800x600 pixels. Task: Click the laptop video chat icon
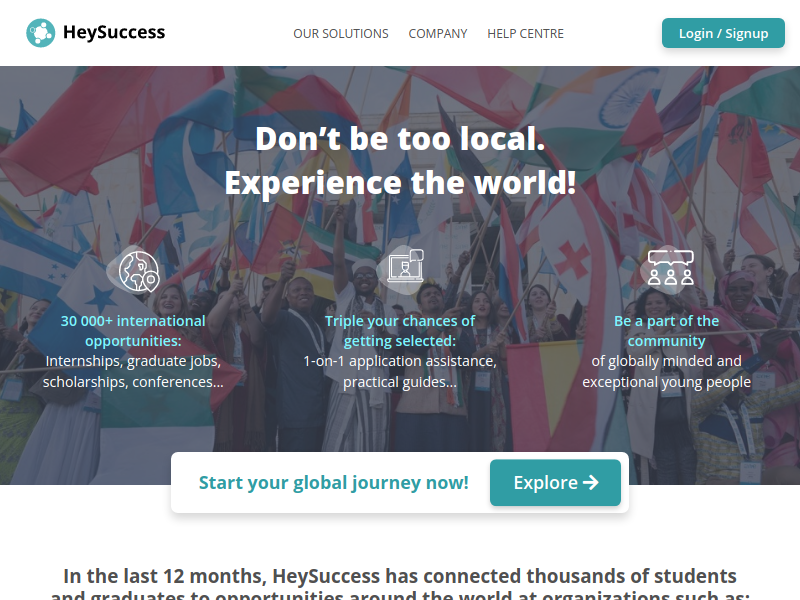(401, 269)
